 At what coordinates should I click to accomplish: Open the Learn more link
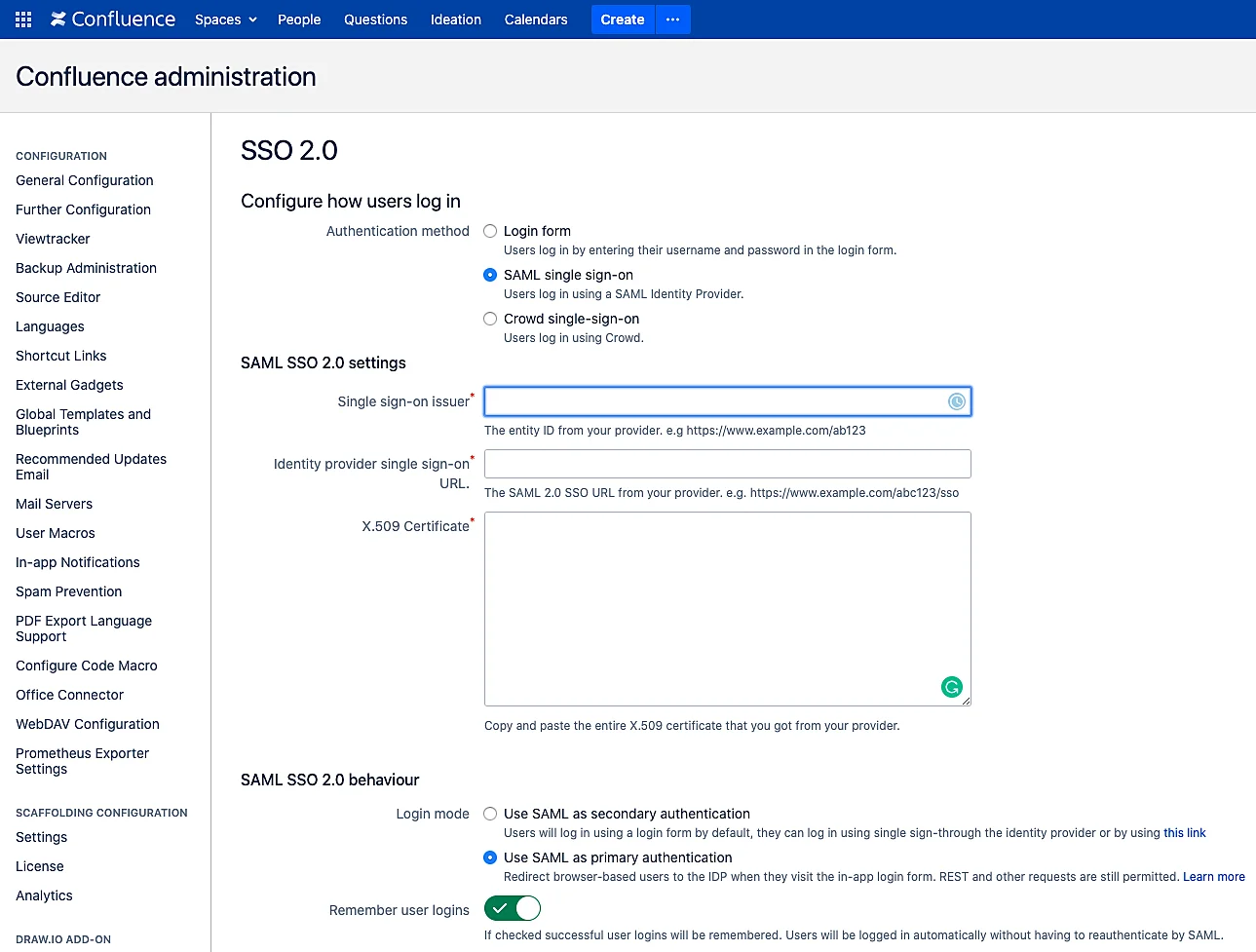[1214, 877]
